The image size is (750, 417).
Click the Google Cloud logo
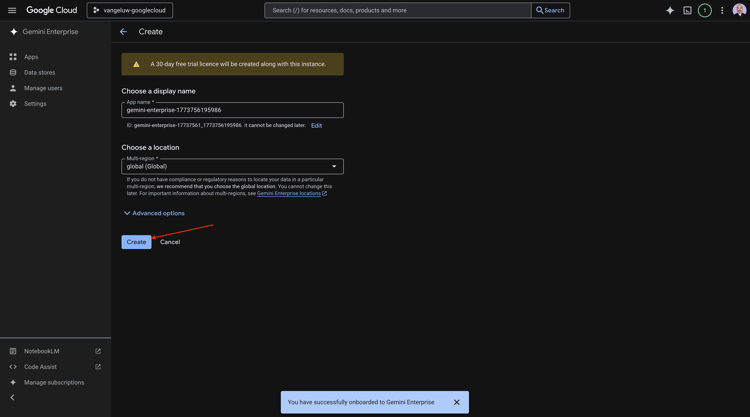coord(52,10)
